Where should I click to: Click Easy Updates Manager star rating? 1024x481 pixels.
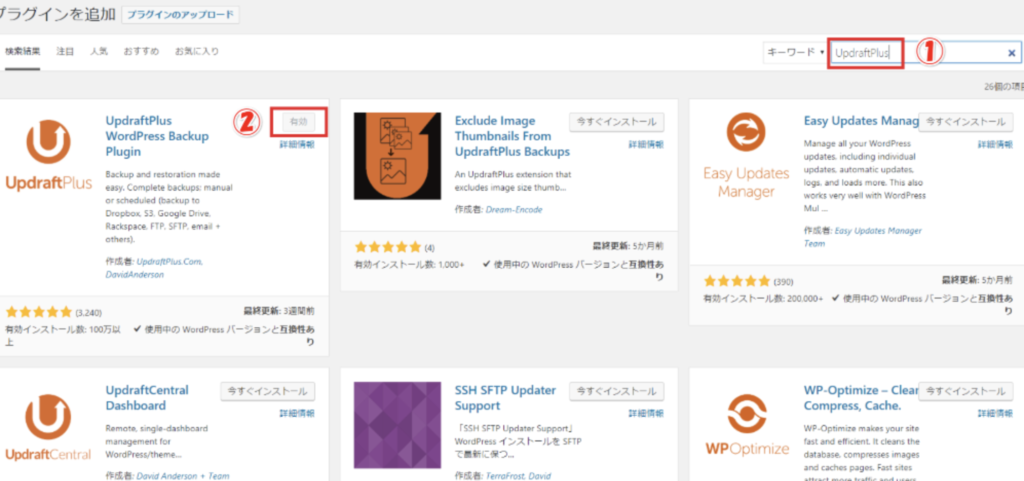tap(737, 281)
